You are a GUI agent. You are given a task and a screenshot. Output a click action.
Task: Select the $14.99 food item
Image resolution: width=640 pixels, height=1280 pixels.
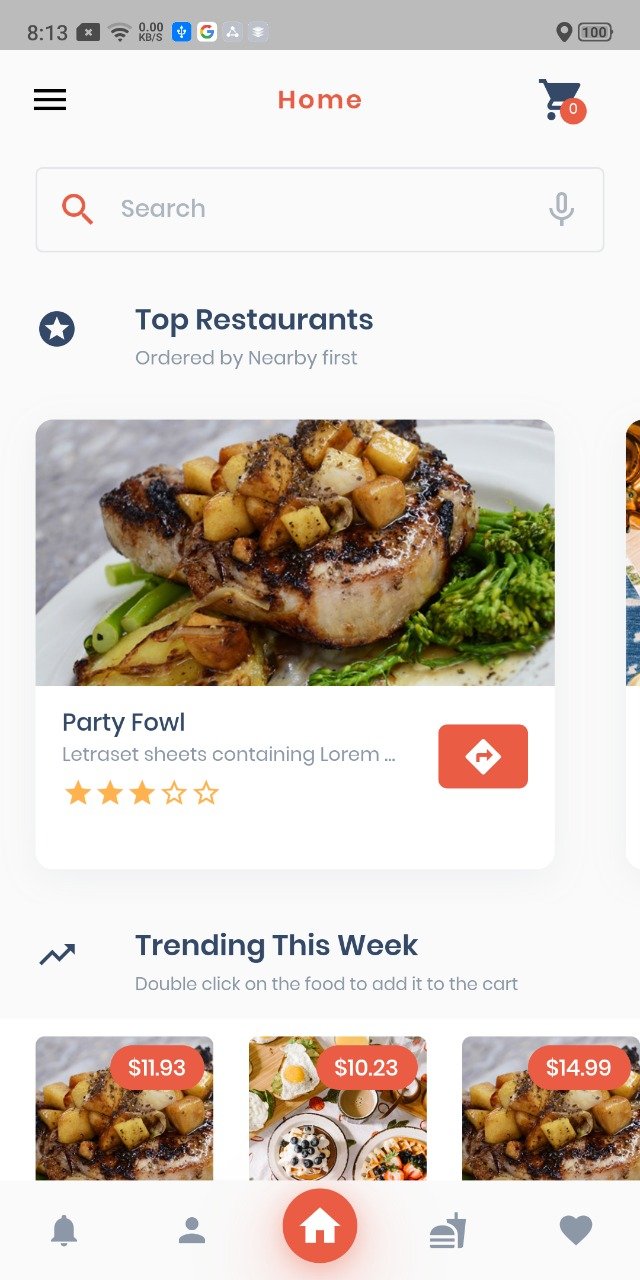550,1108
